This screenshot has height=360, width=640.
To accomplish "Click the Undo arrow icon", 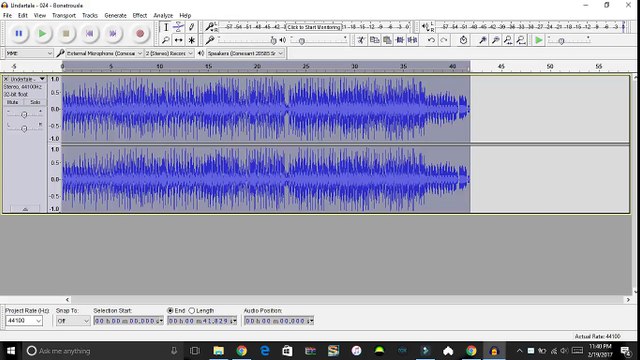I will click(431, 40).
